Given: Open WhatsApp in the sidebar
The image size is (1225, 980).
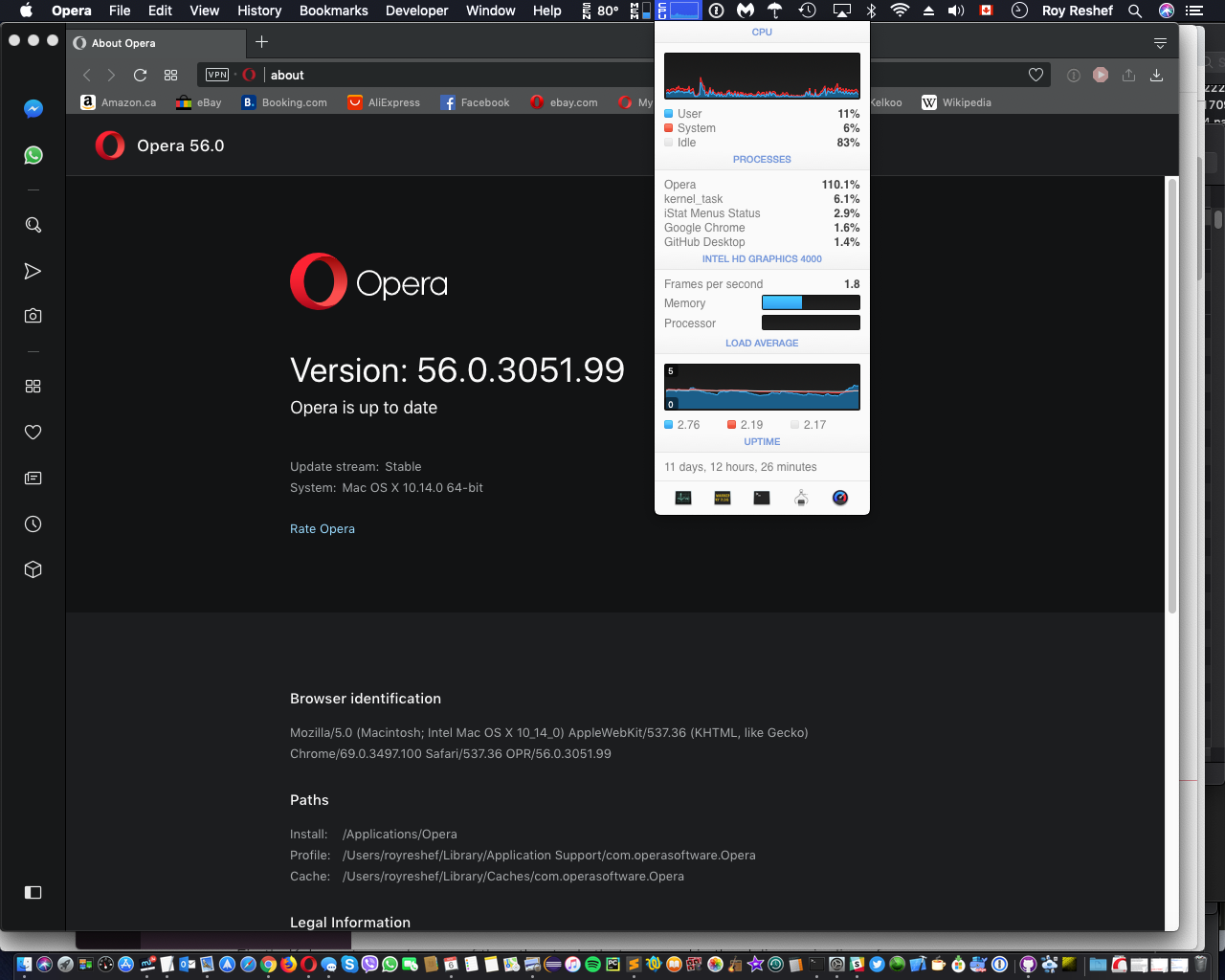Looking at the screenshot, I should tap(33, 154).
